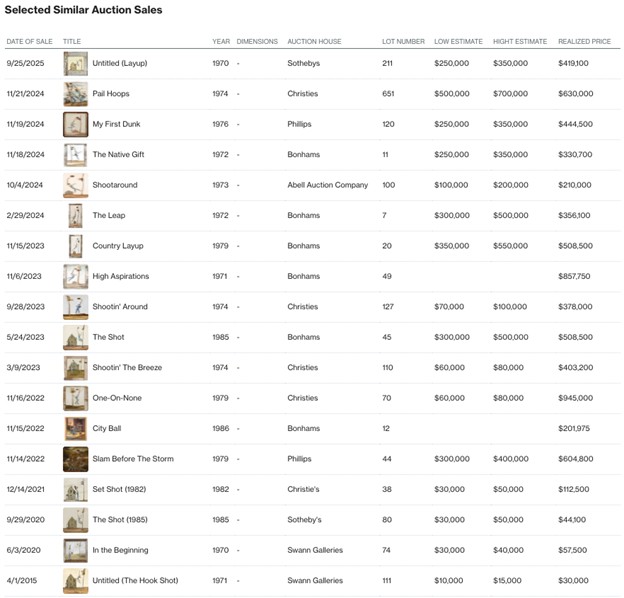The width and height of the screenshot is (624, 598).
Task: Select the Abell Auction Company cell
Action: (x=327, y=185)
